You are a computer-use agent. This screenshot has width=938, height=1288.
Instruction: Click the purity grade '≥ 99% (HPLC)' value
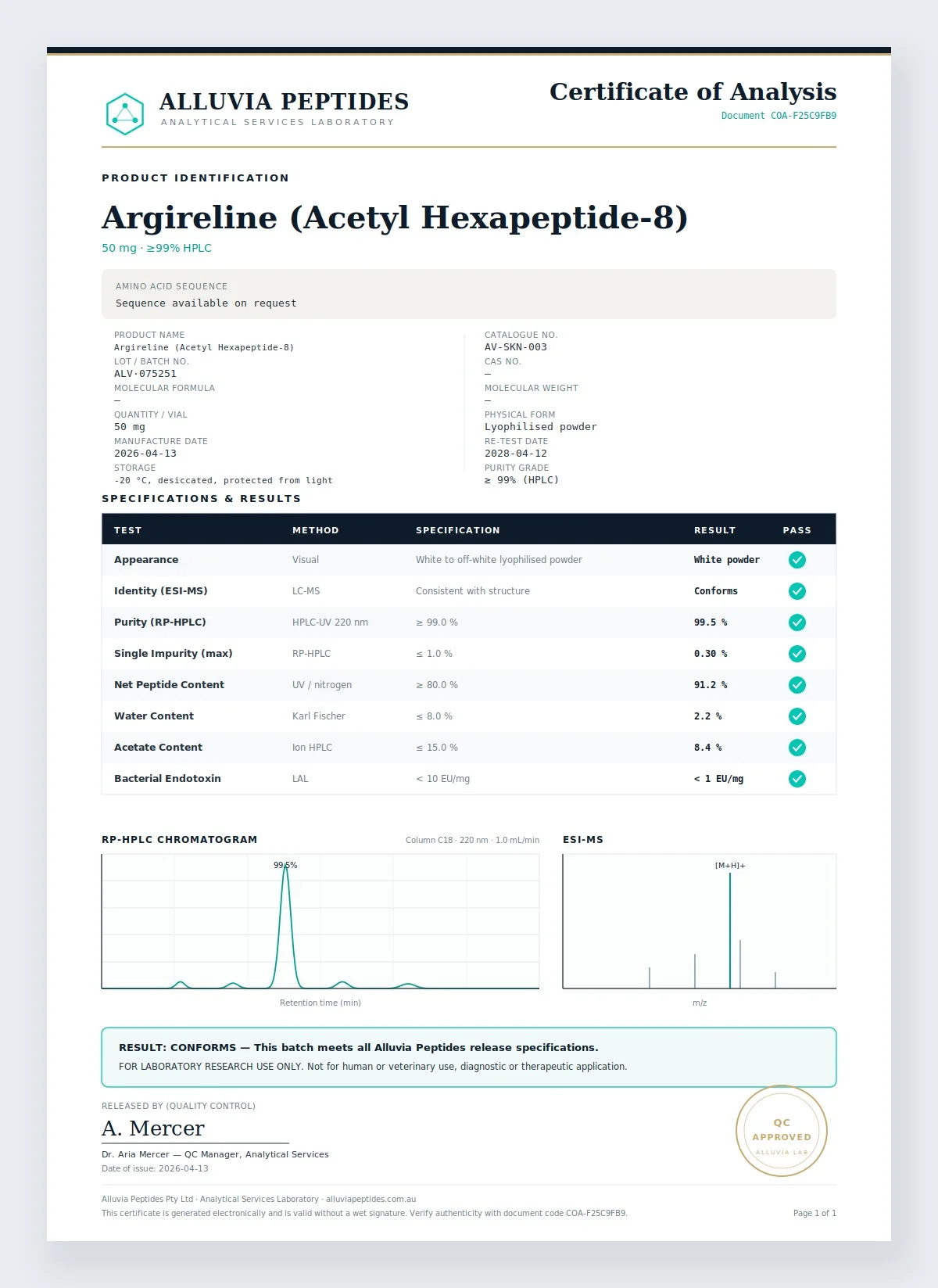coord(521,480)
